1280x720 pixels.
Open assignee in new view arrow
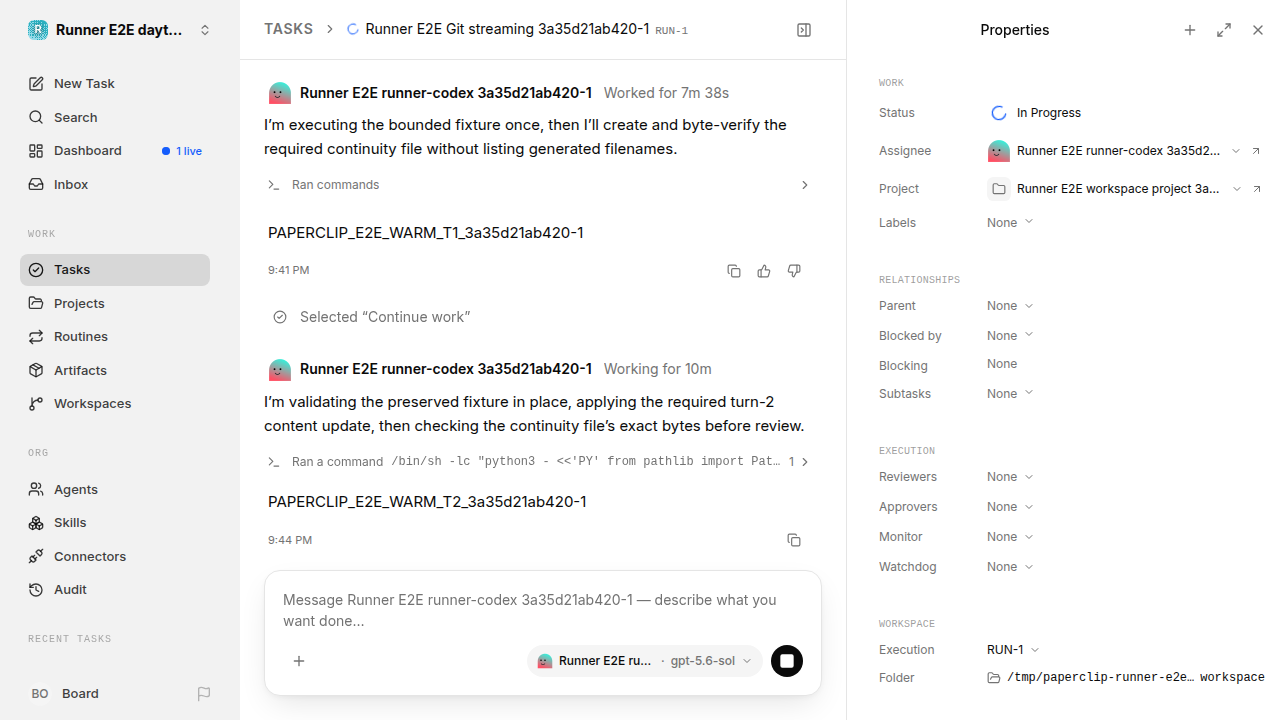click(1257, 151)
